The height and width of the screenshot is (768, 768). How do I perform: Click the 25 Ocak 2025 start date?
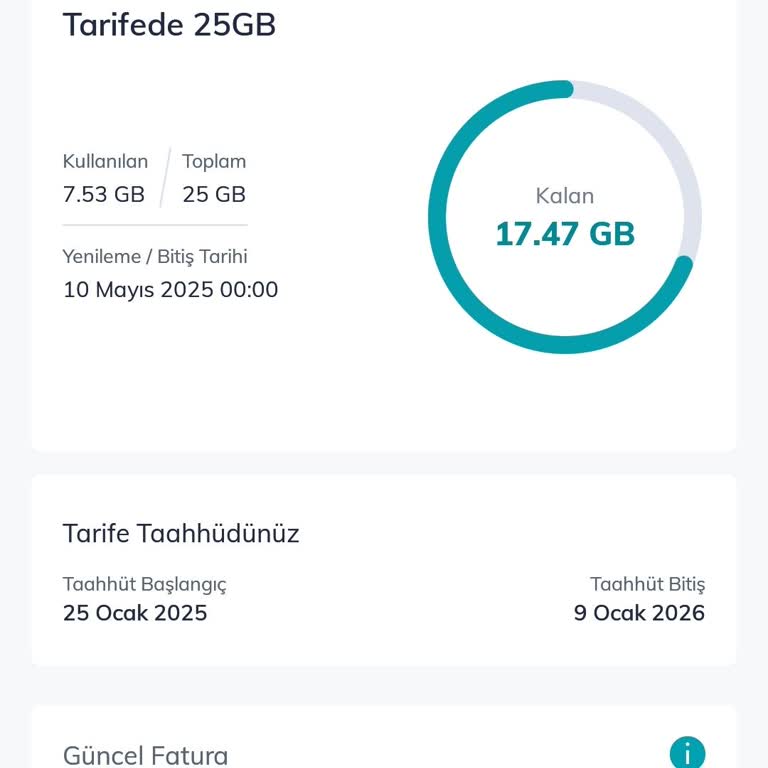coord(135,613)
